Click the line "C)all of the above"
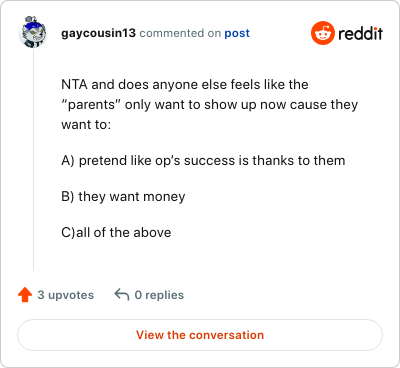400x368 pixels. (x=116, y=232)
